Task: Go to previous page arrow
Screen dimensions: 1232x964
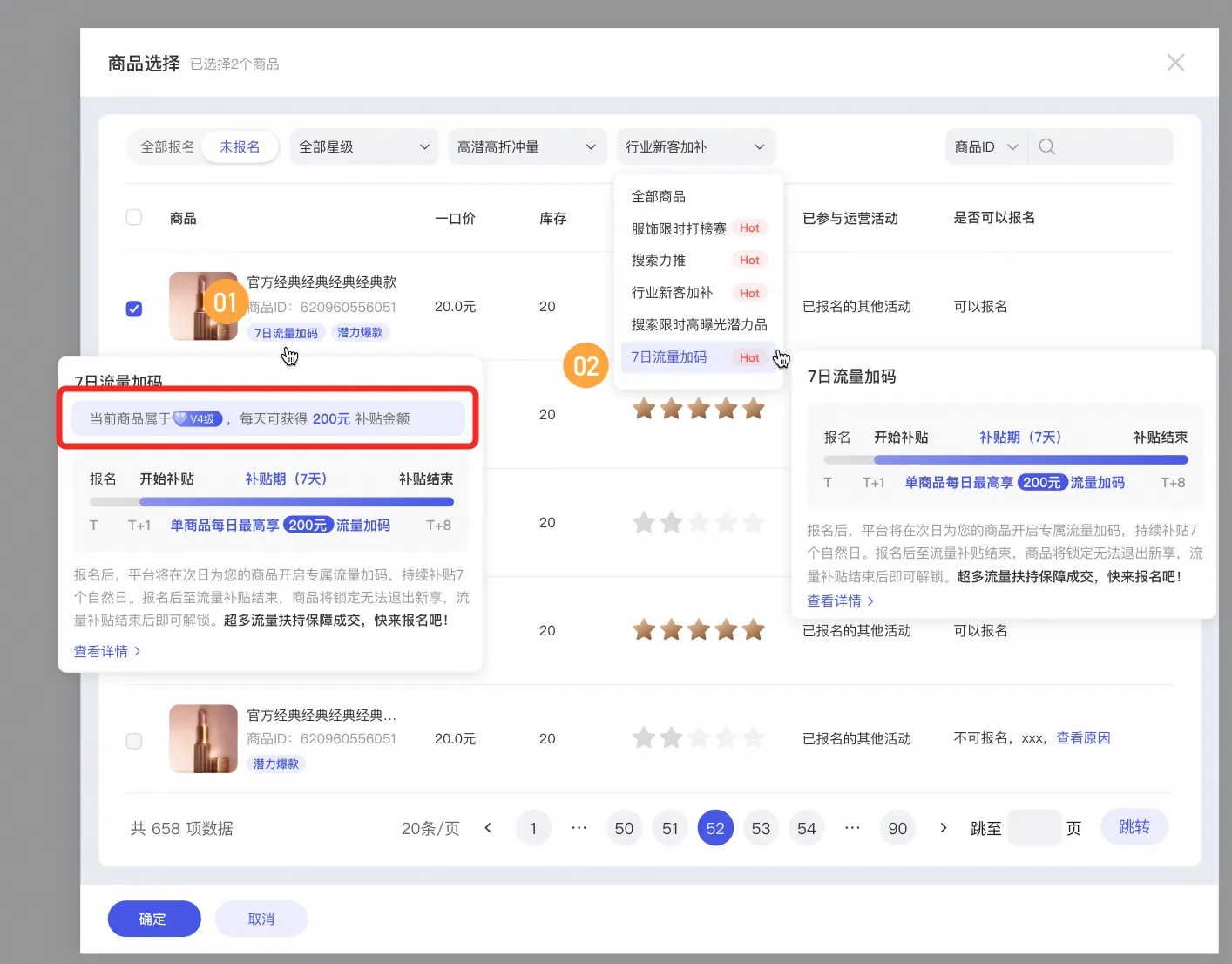Action: point(488,828)
